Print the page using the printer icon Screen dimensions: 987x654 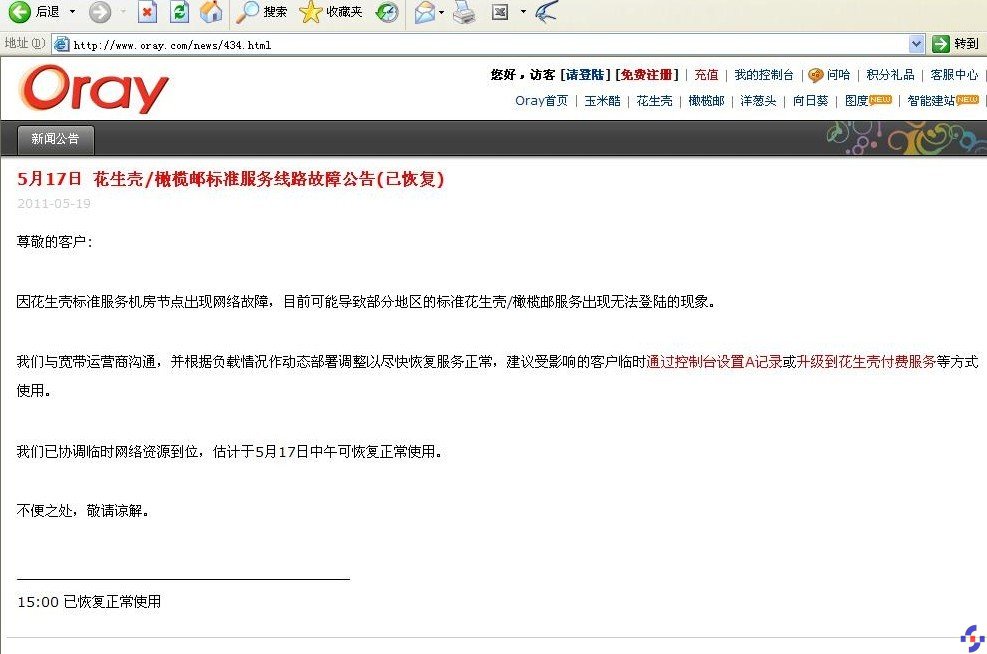pos(465,11)
